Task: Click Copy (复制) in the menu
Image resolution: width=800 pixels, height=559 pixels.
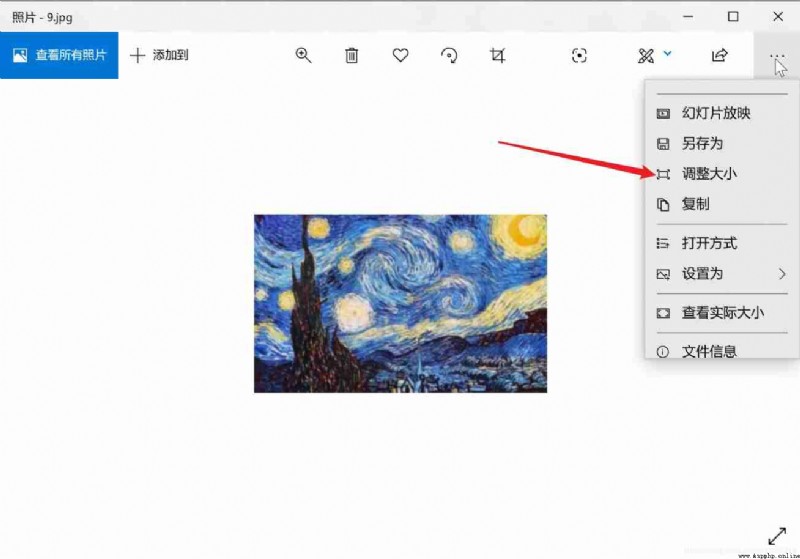Action: (721, 204)
